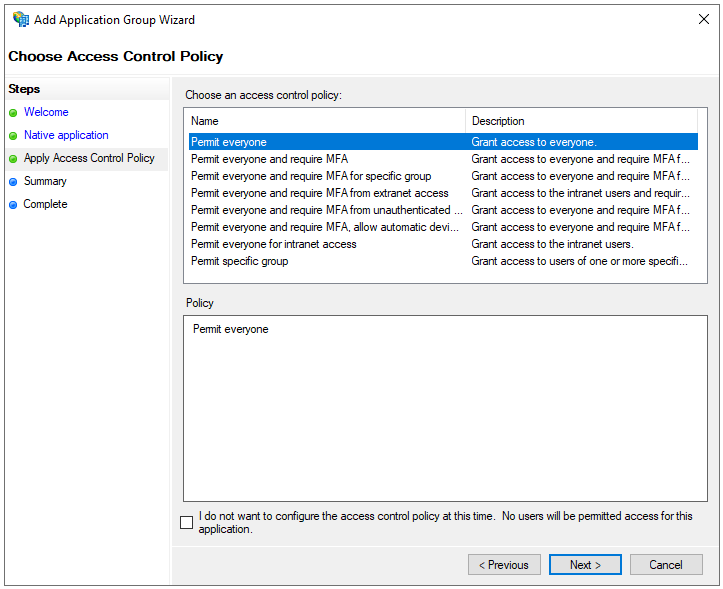Click the green bullet beside Welcome step
Screen dimensions: 723x589
[13, 113]
